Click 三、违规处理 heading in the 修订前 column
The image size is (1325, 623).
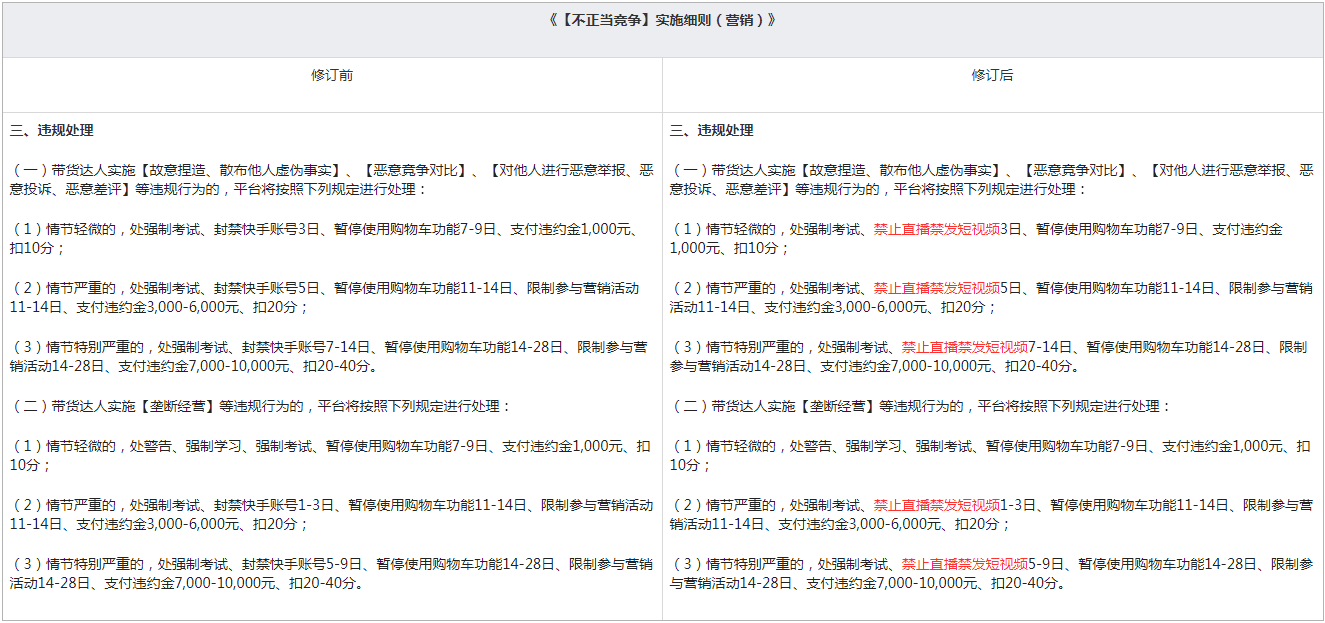point(52,131)
